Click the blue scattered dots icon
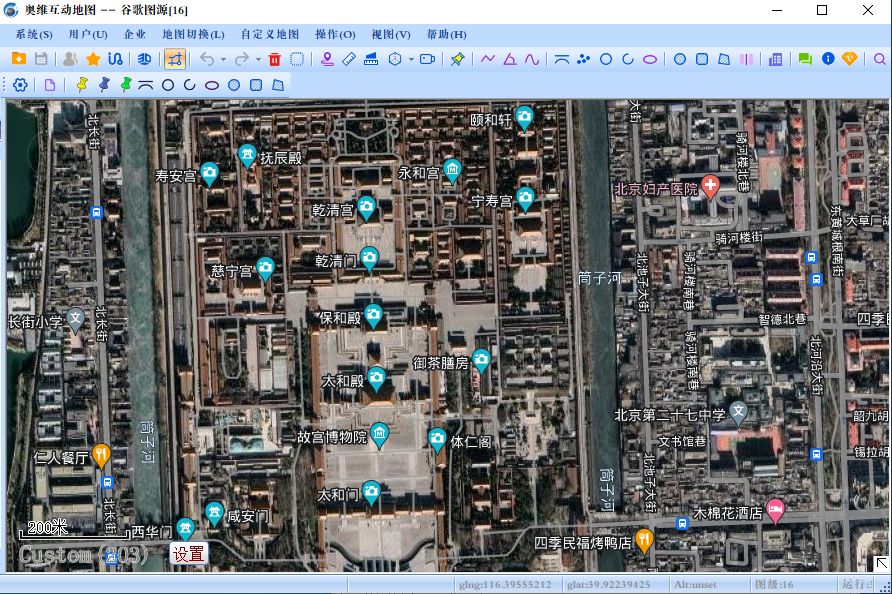The image size is (892, 594). (584, 59)
